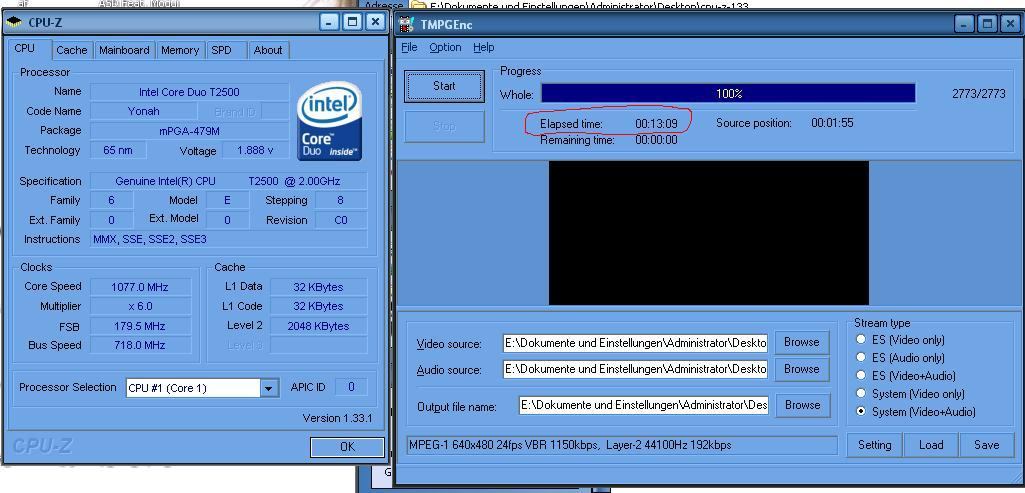Image resolution: width=1025 pixels, height=493 pixels.
Task: Click the Video source path field
Action: [x=635, y=343]
